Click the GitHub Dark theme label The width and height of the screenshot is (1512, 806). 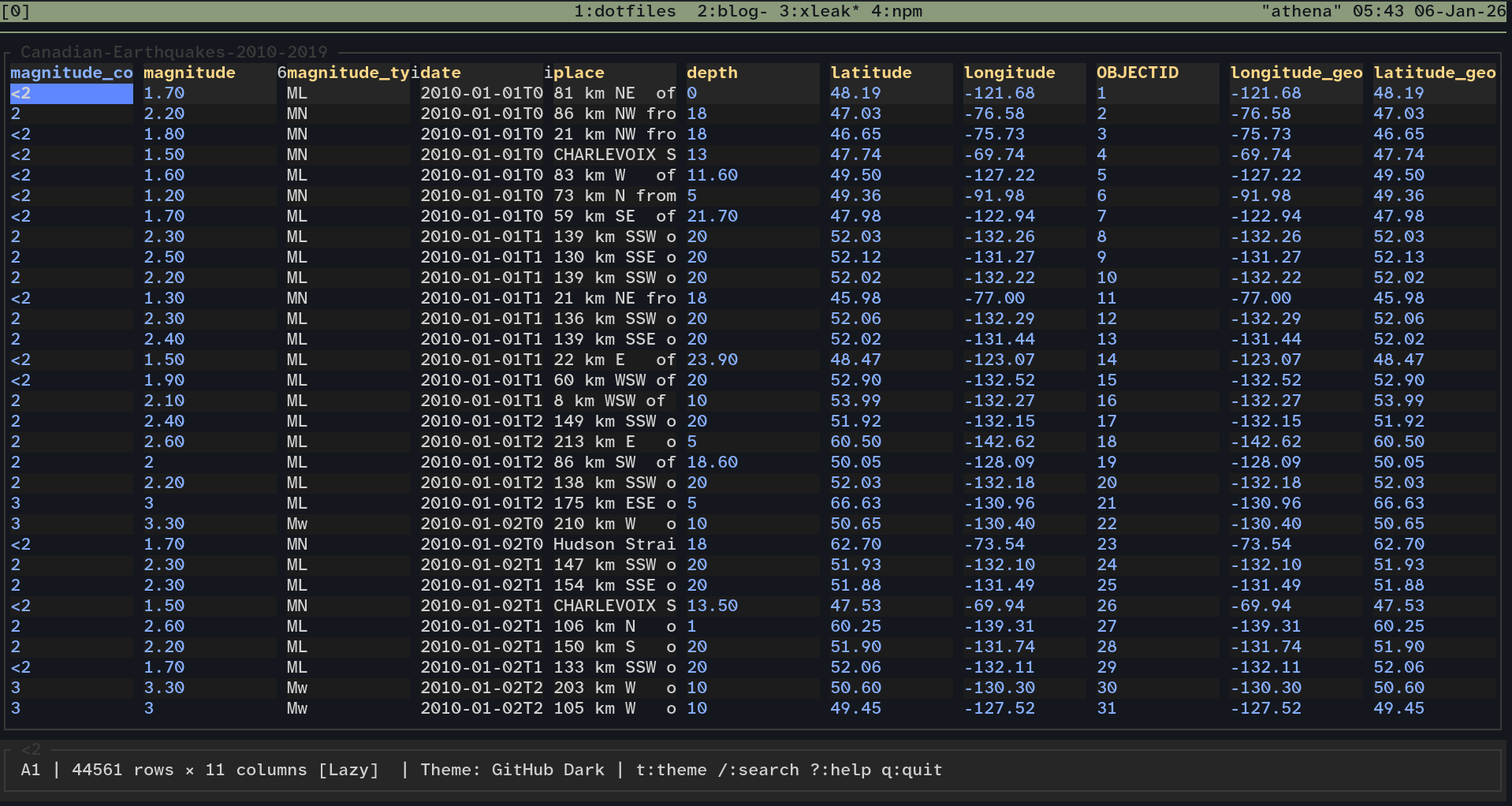tap(549, 770)
